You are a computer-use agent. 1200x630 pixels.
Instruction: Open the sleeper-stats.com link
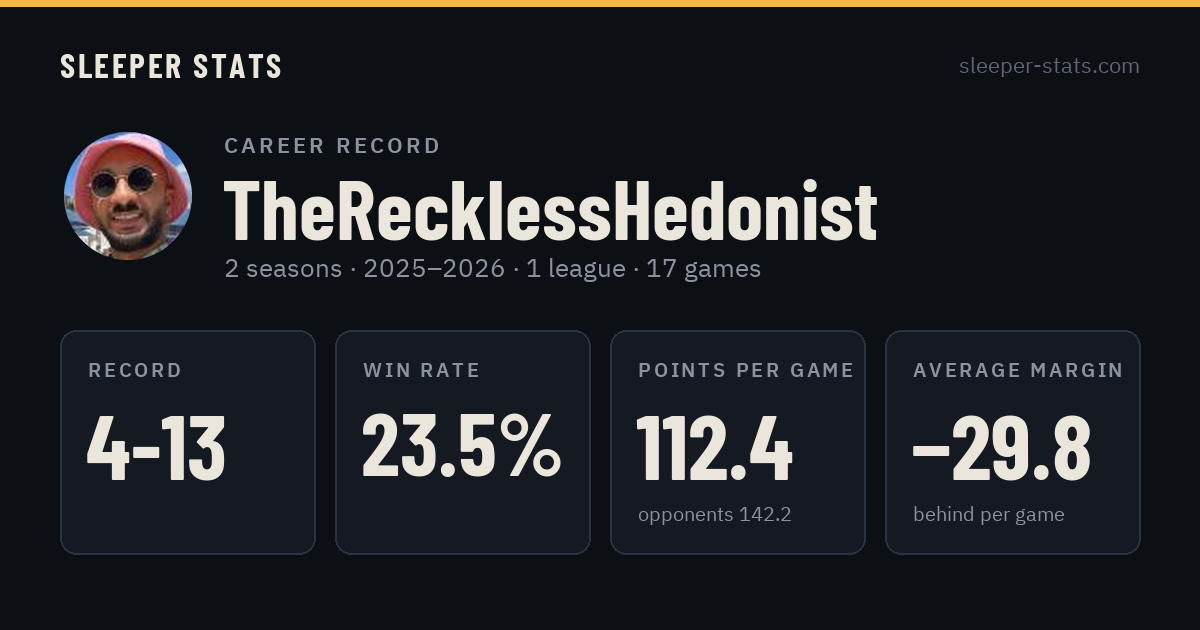[x=1049, y=66]
